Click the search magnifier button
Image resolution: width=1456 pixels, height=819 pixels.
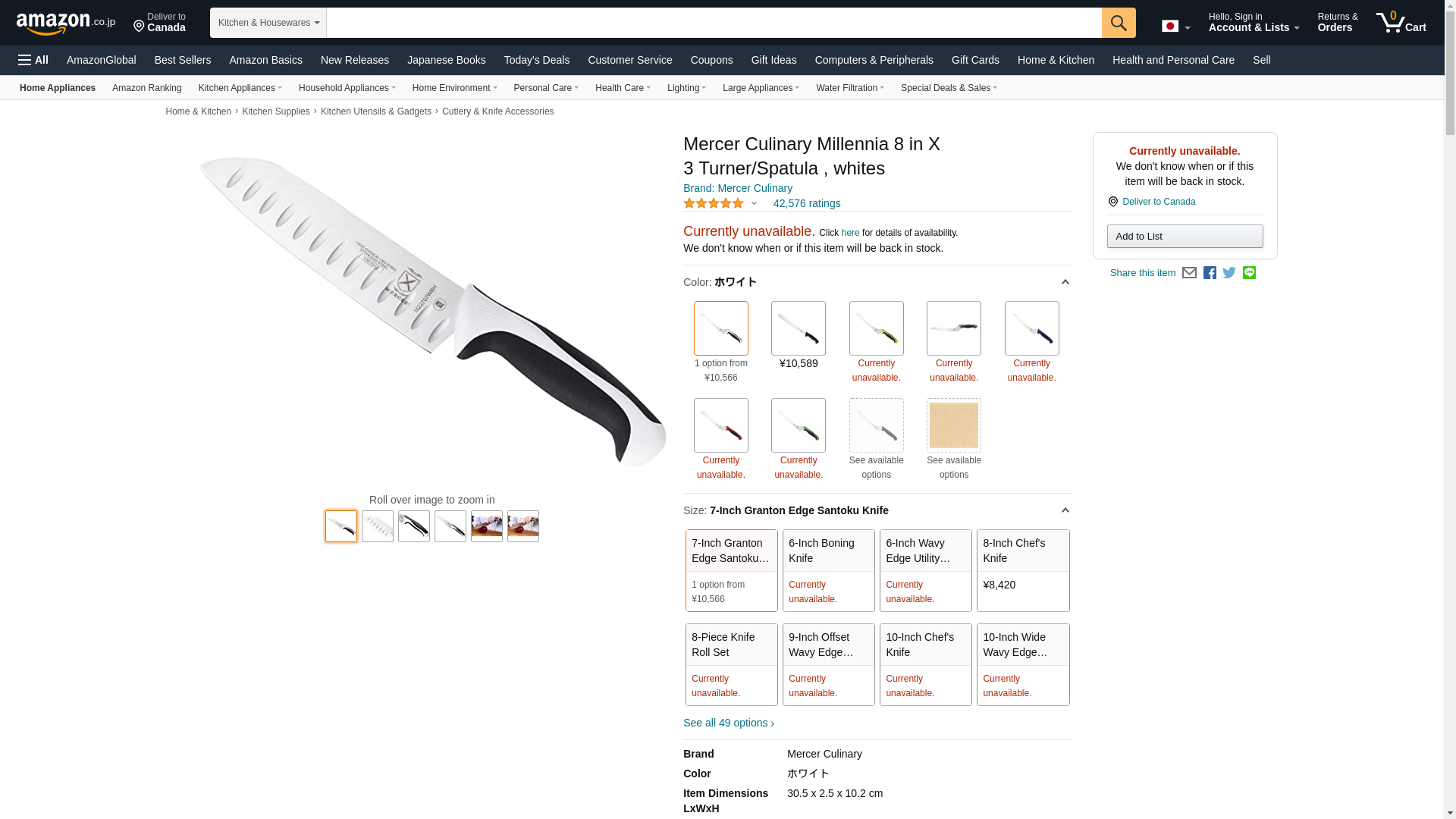coord(1119,23)
